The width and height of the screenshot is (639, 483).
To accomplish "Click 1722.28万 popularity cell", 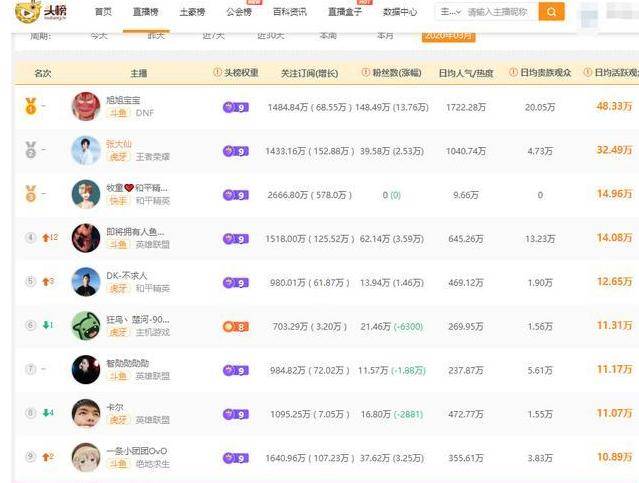I will 466,108.
